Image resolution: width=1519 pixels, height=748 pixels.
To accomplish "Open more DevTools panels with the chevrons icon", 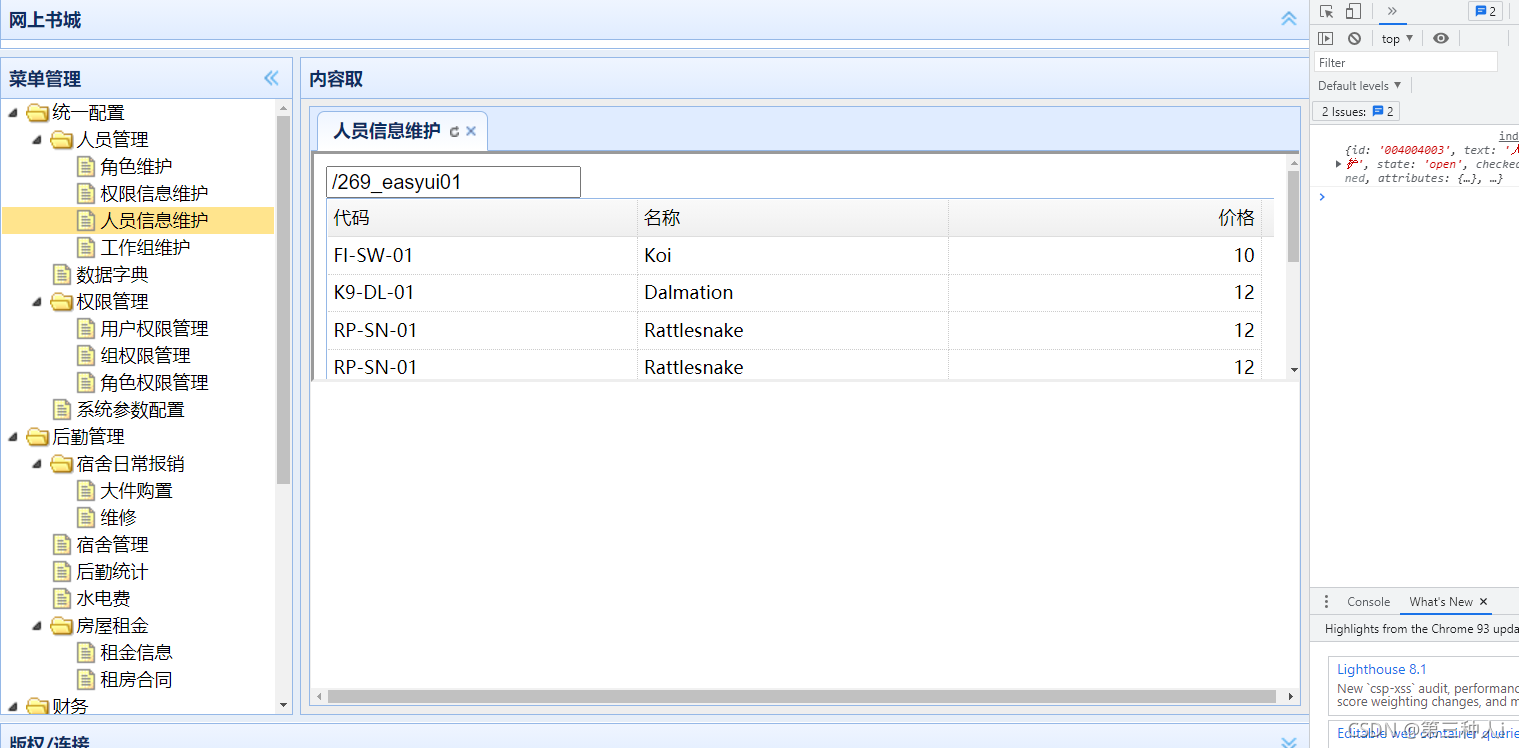I will click(1393, 11).
